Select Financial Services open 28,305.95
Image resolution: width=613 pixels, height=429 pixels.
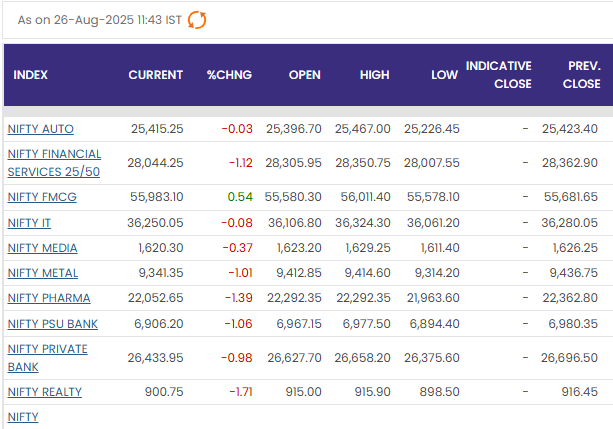click(294, 163)
